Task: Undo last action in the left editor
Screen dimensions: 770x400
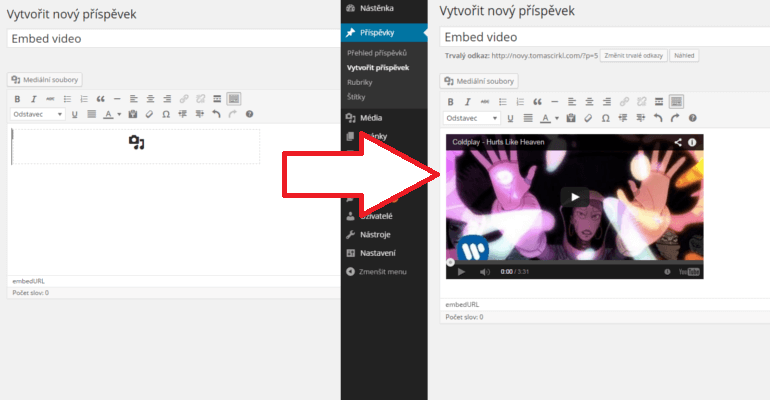Action: (216, 114)
